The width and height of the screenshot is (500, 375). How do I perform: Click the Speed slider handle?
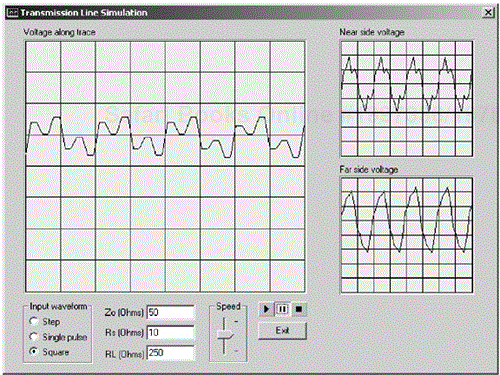(225, 335)
